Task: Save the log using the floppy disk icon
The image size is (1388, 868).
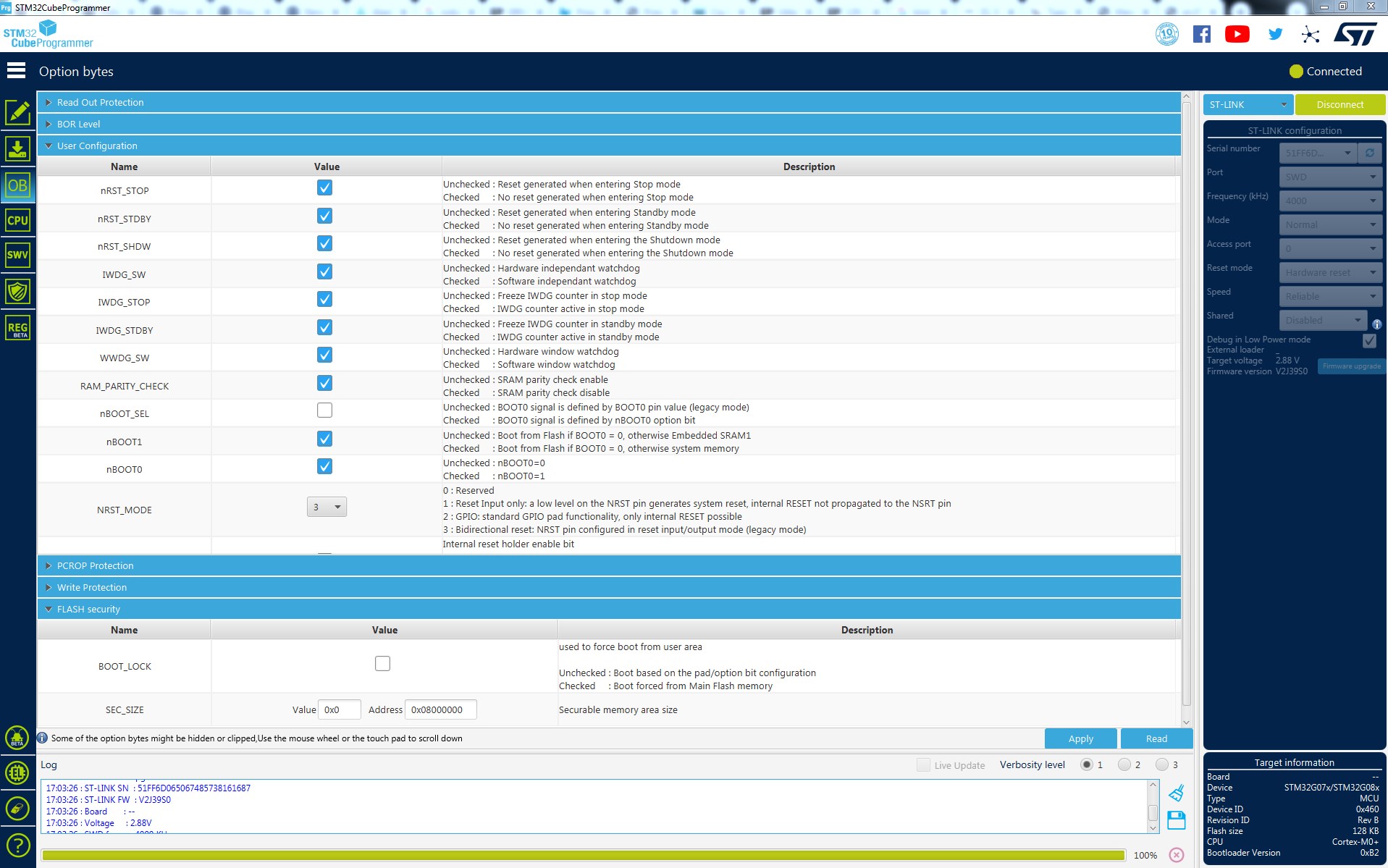Action: click(1177, 819)
